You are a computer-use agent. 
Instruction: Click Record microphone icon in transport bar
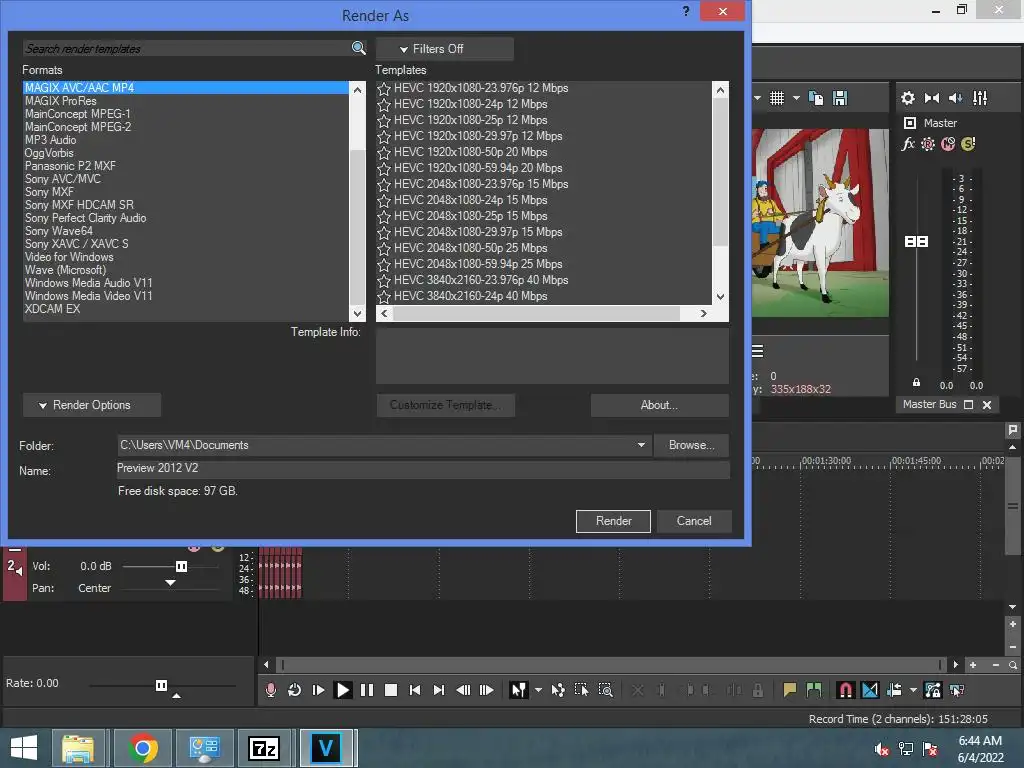pyautogui.click(x=270, y=690)
